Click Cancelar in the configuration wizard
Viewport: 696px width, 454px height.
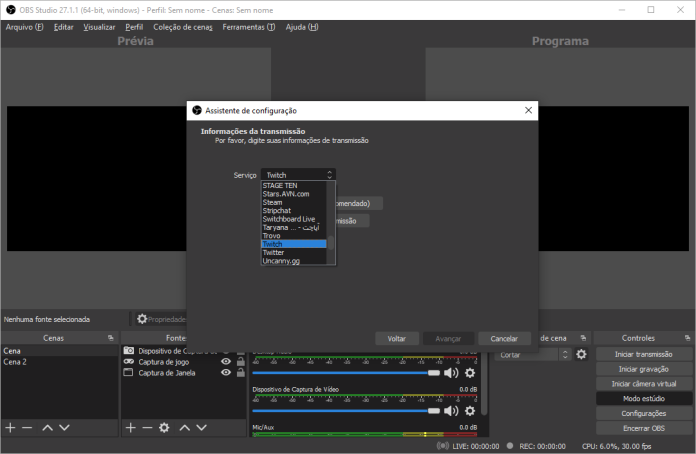[504, 339]
